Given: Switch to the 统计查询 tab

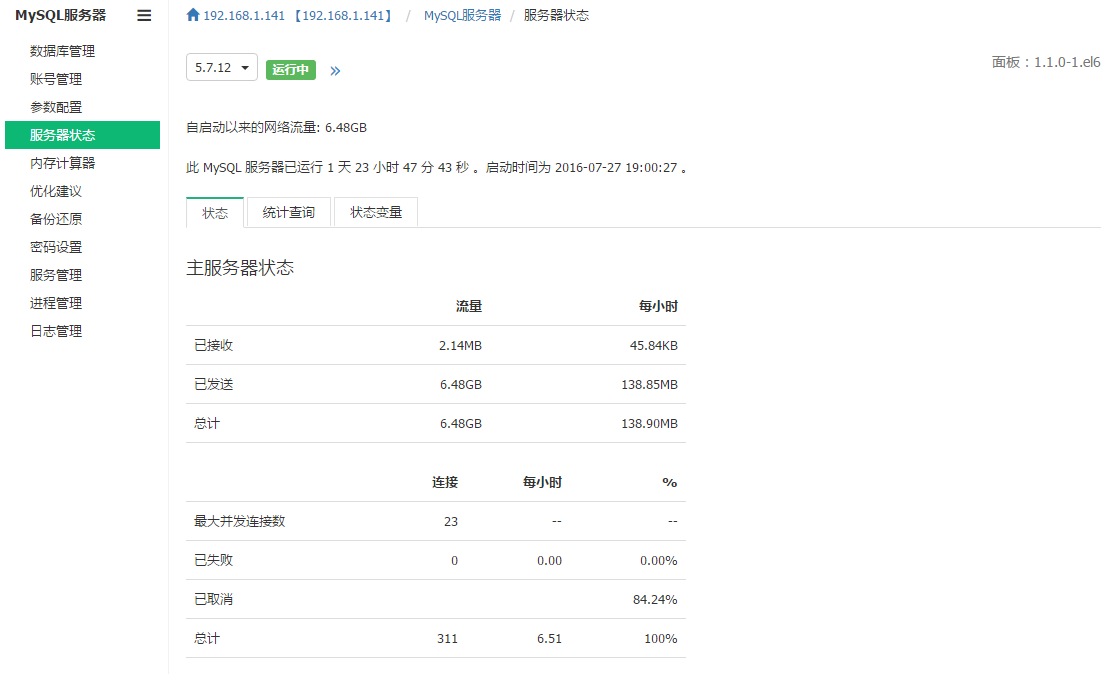Looking at the screenshot, I should coord(288,212).
